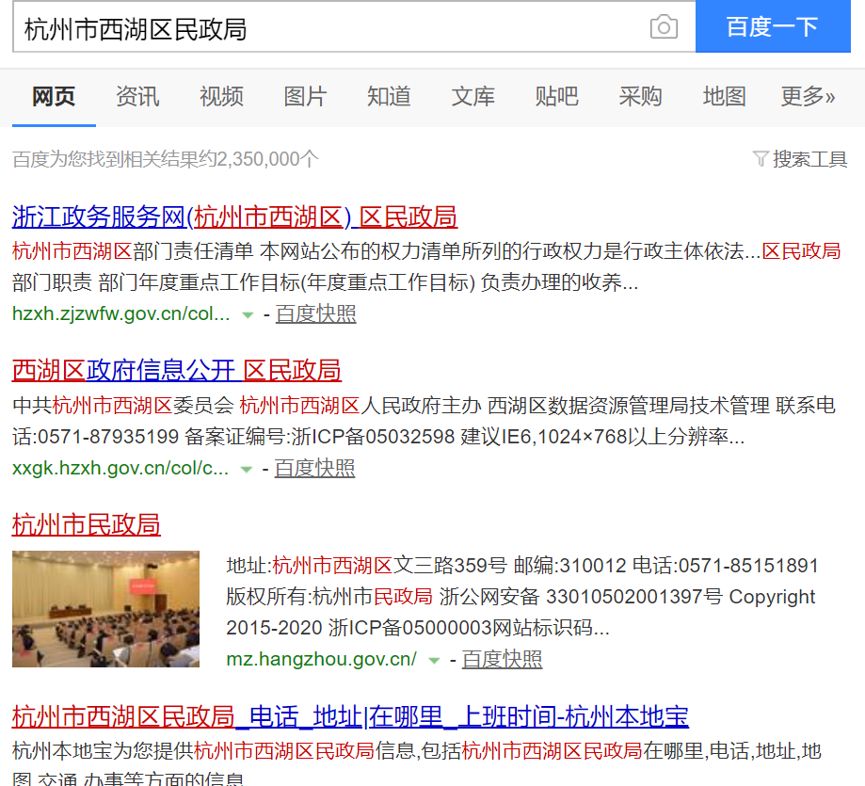The image size is (865, 786).
Task: Click the search input field
Action: tap(330, 27)
